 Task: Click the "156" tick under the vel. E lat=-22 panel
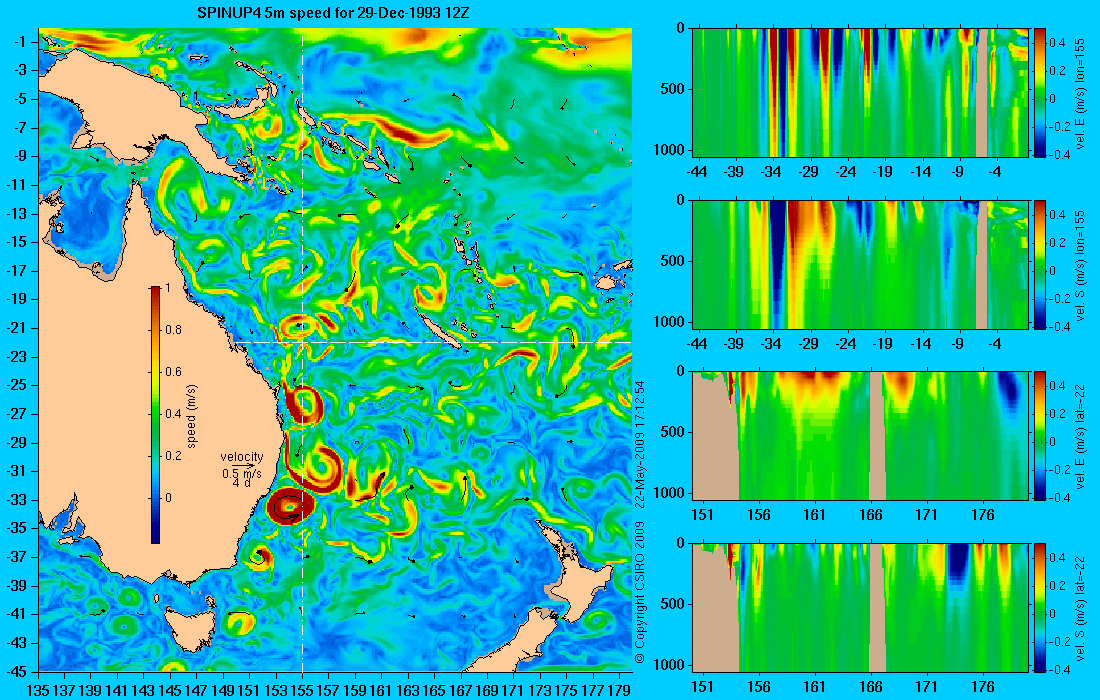coord(758,515)
